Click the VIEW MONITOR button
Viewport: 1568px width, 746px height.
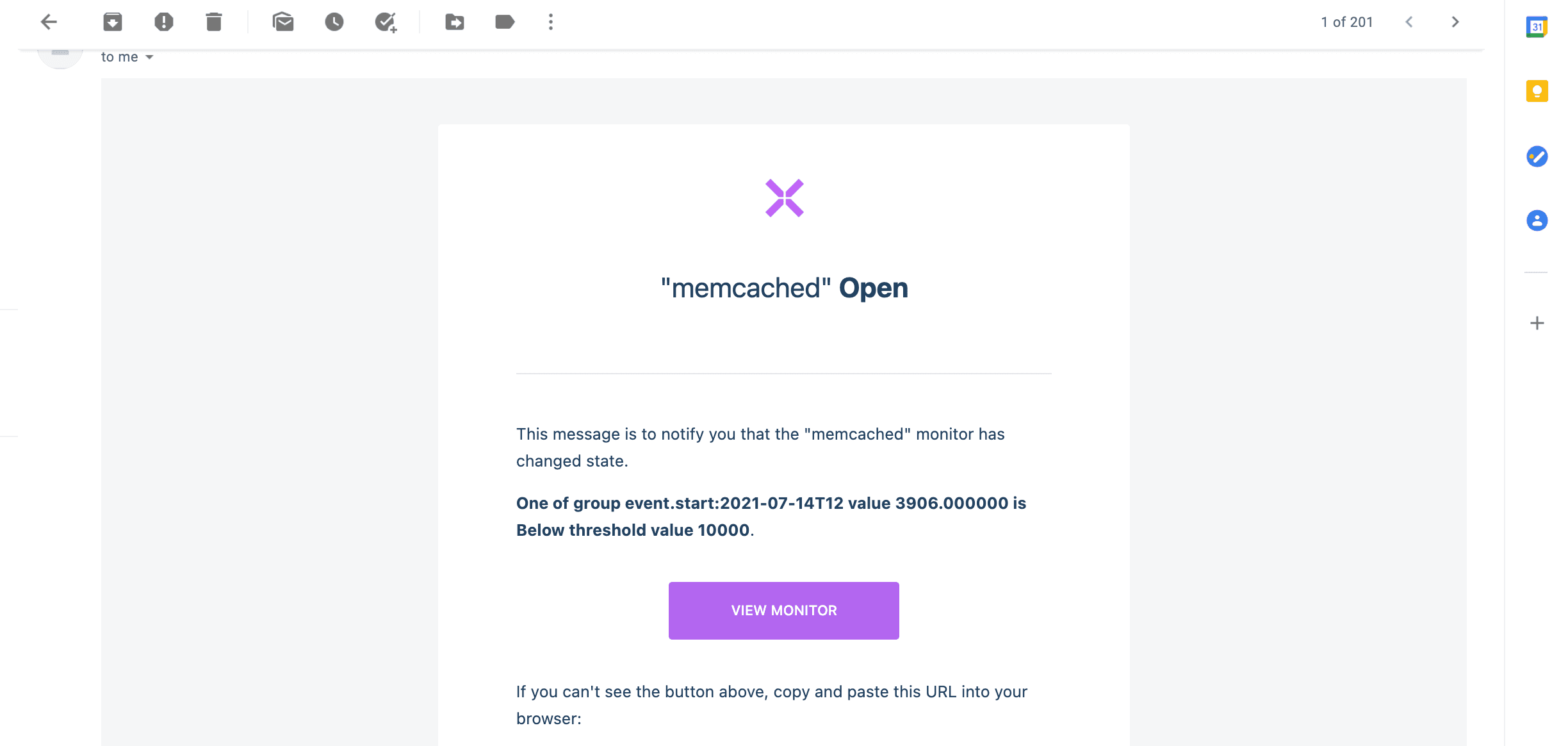[x=784, y=610]
